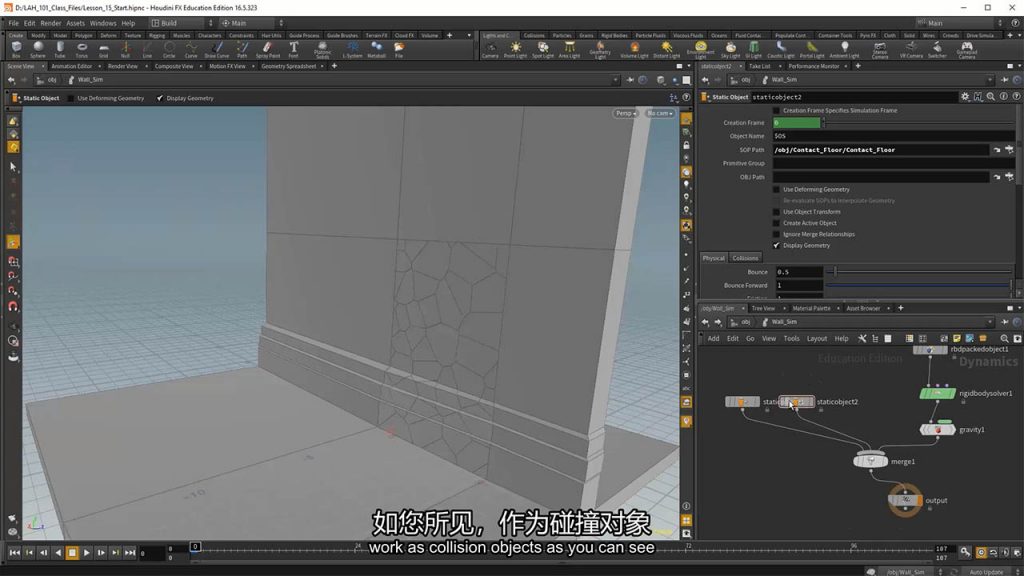Open the No cam camera menu
Screen dimensions: 1024x576
point(659,113)
